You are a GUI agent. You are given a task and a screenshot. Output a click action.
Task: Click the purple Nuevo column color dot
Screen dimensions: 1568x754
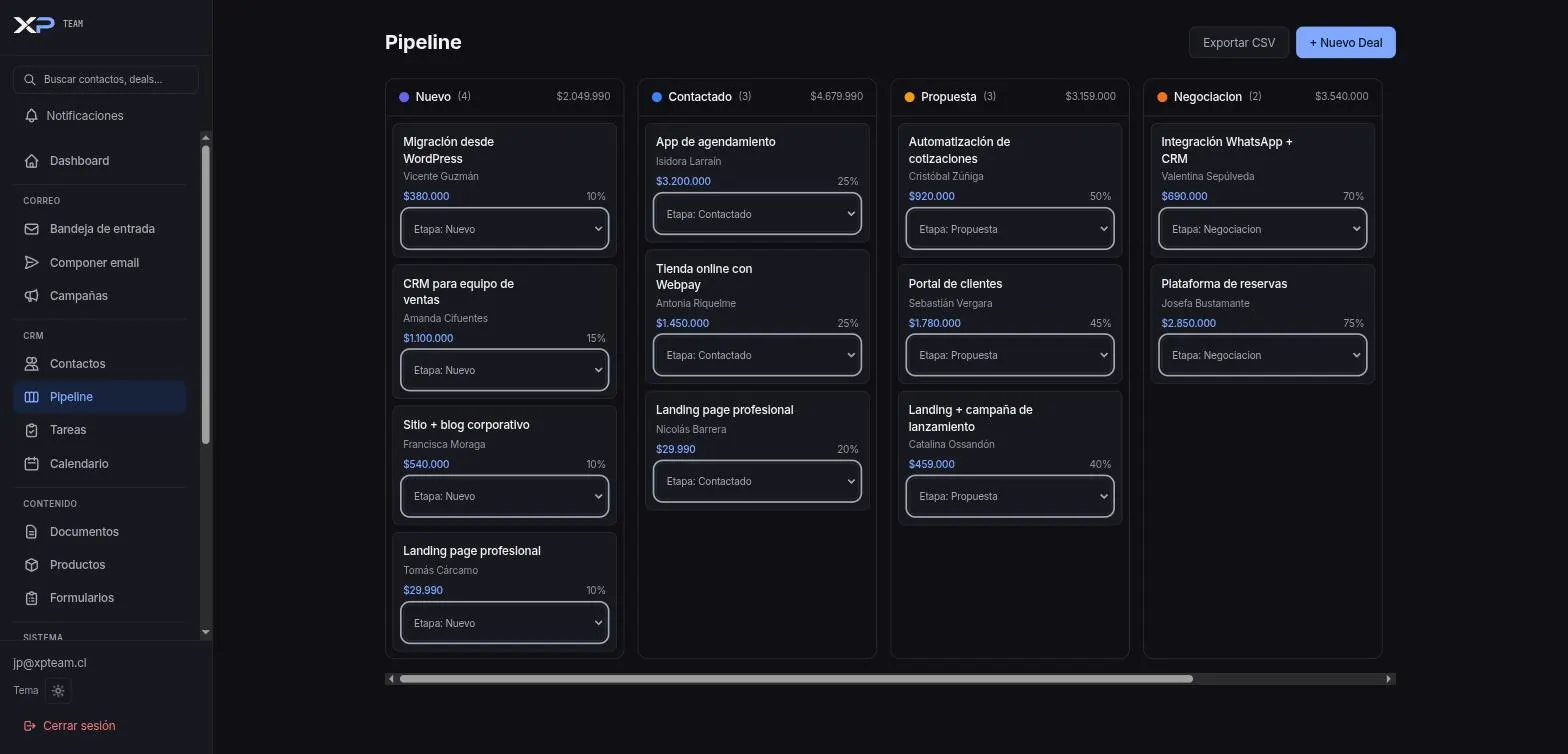404,97
